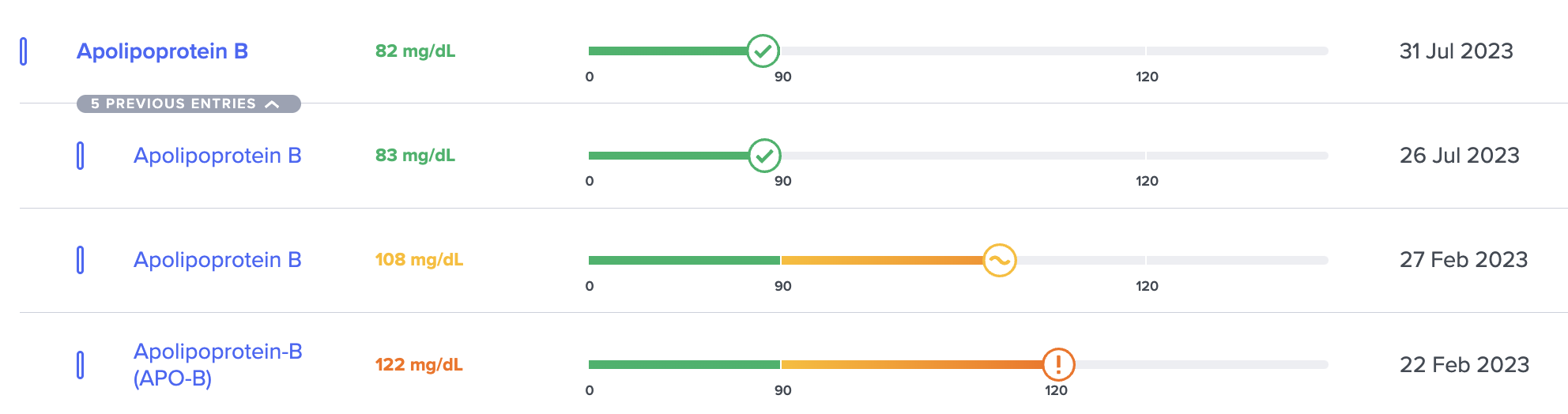This screenshot has width=1568, height=414.
Task: Open the Apolipoprotein B entry from 27 Feb 2023
Action: click(217, 260)
